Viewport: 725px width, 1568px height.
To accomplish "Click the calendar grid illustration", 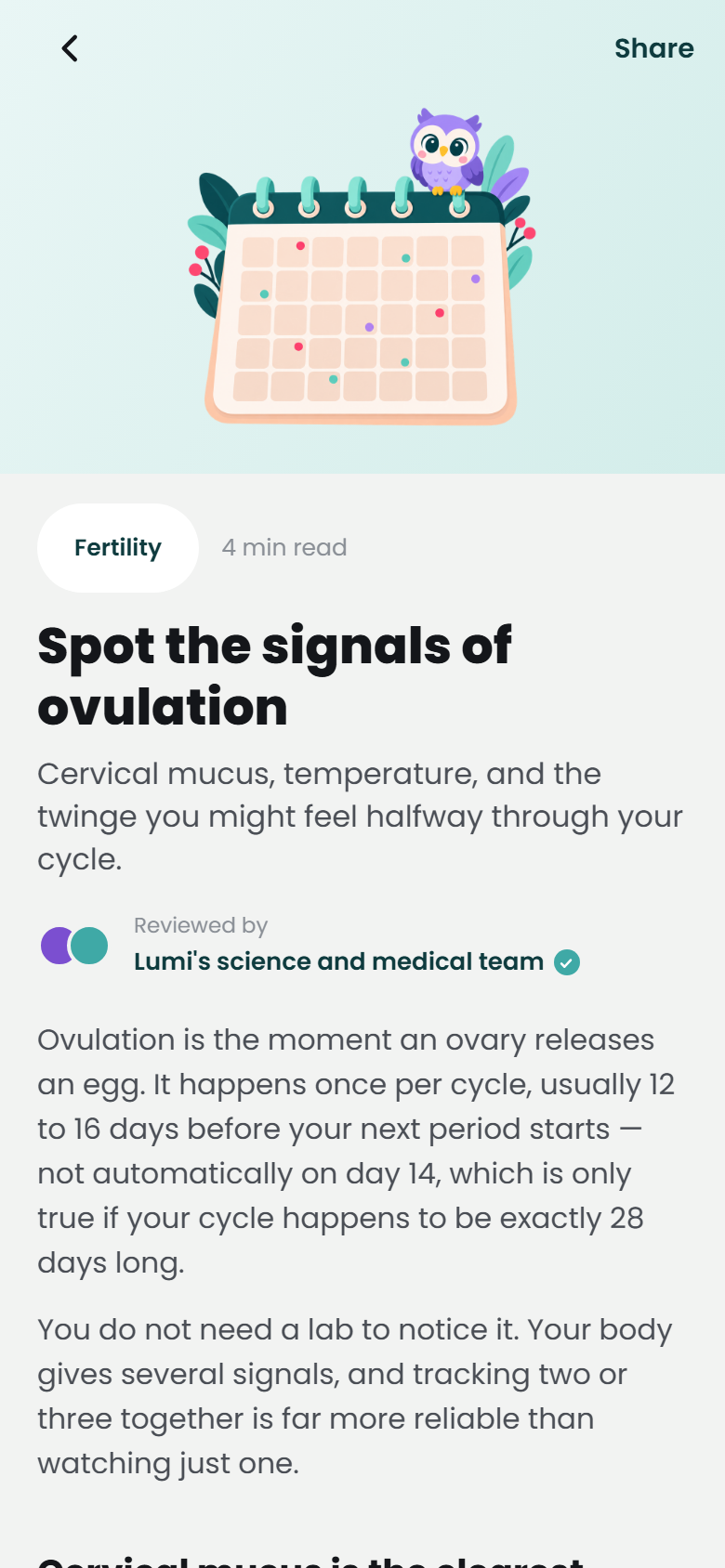I will (361, 318).
